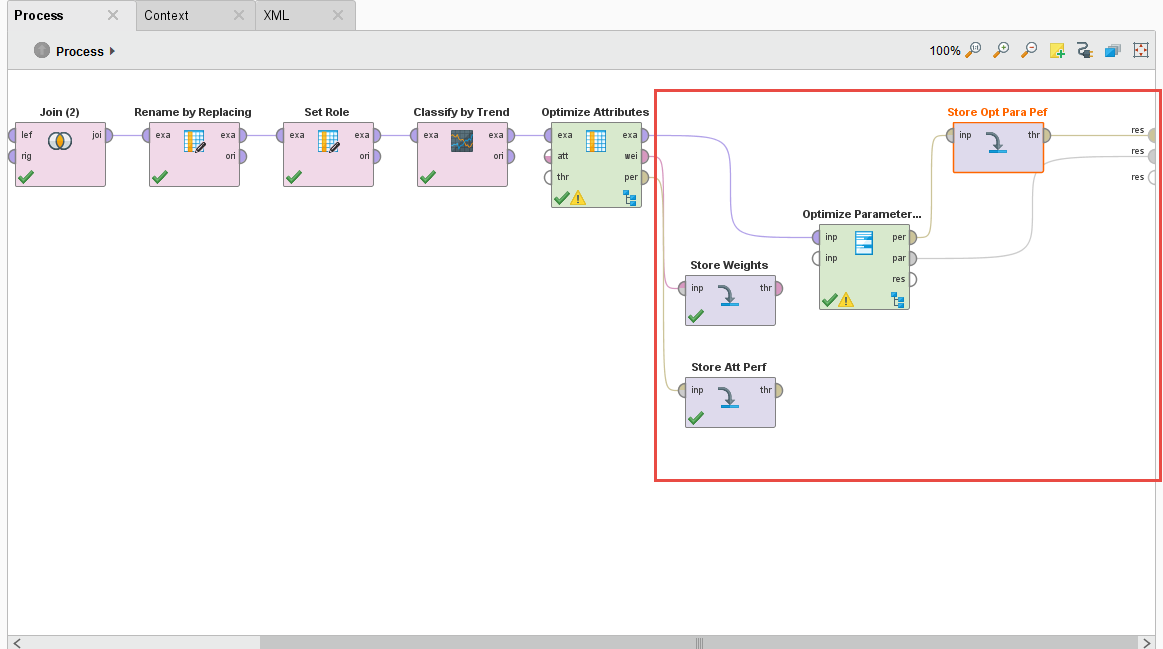Click the grey circle icon beside Process breadcrumb
This screenshot has width=1163, height=649.
(42, 50)
